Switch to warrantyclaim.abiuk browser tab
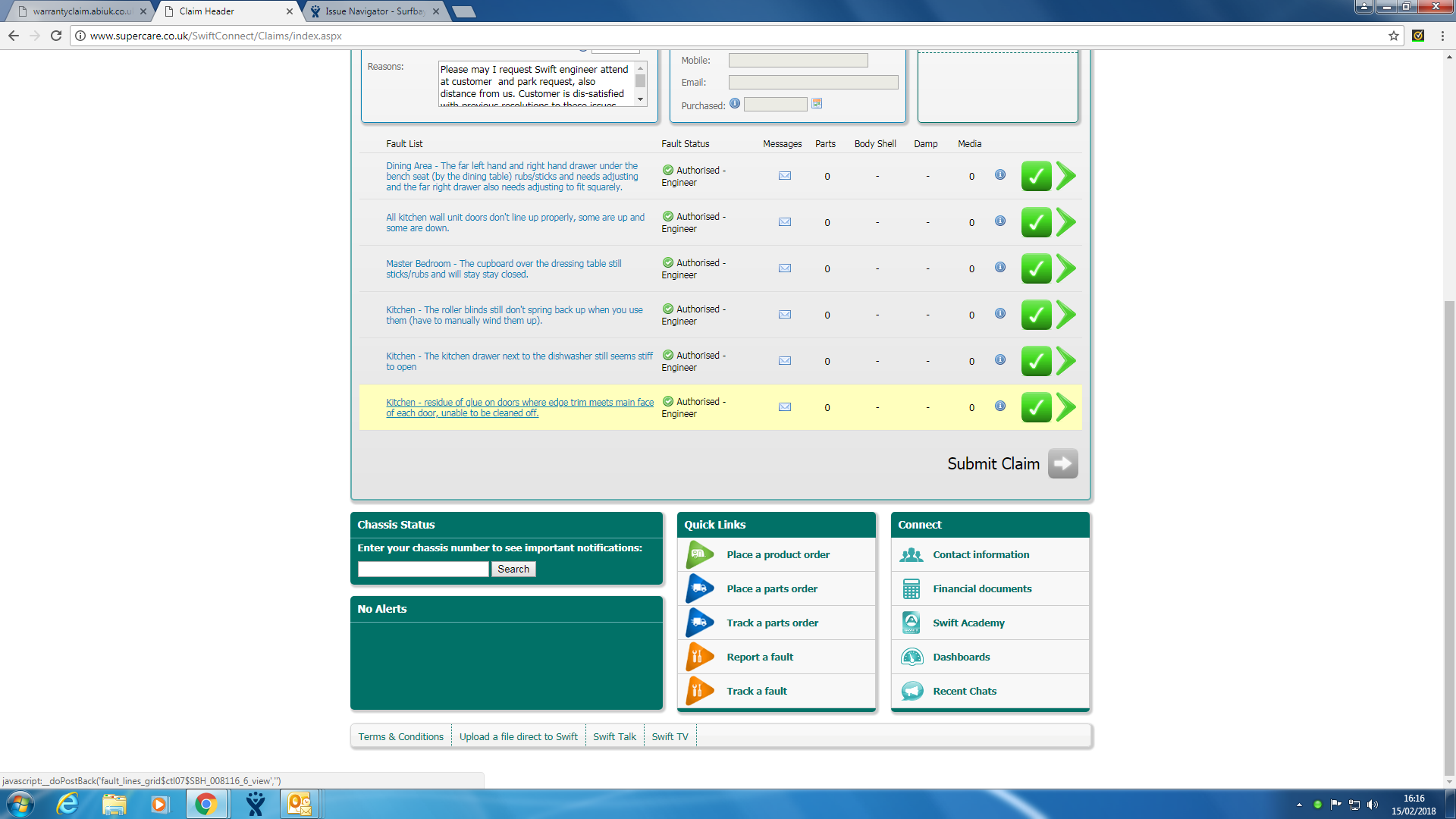Image resolution: width=1456 pixels, height=819 pixels. coord(81,11)
